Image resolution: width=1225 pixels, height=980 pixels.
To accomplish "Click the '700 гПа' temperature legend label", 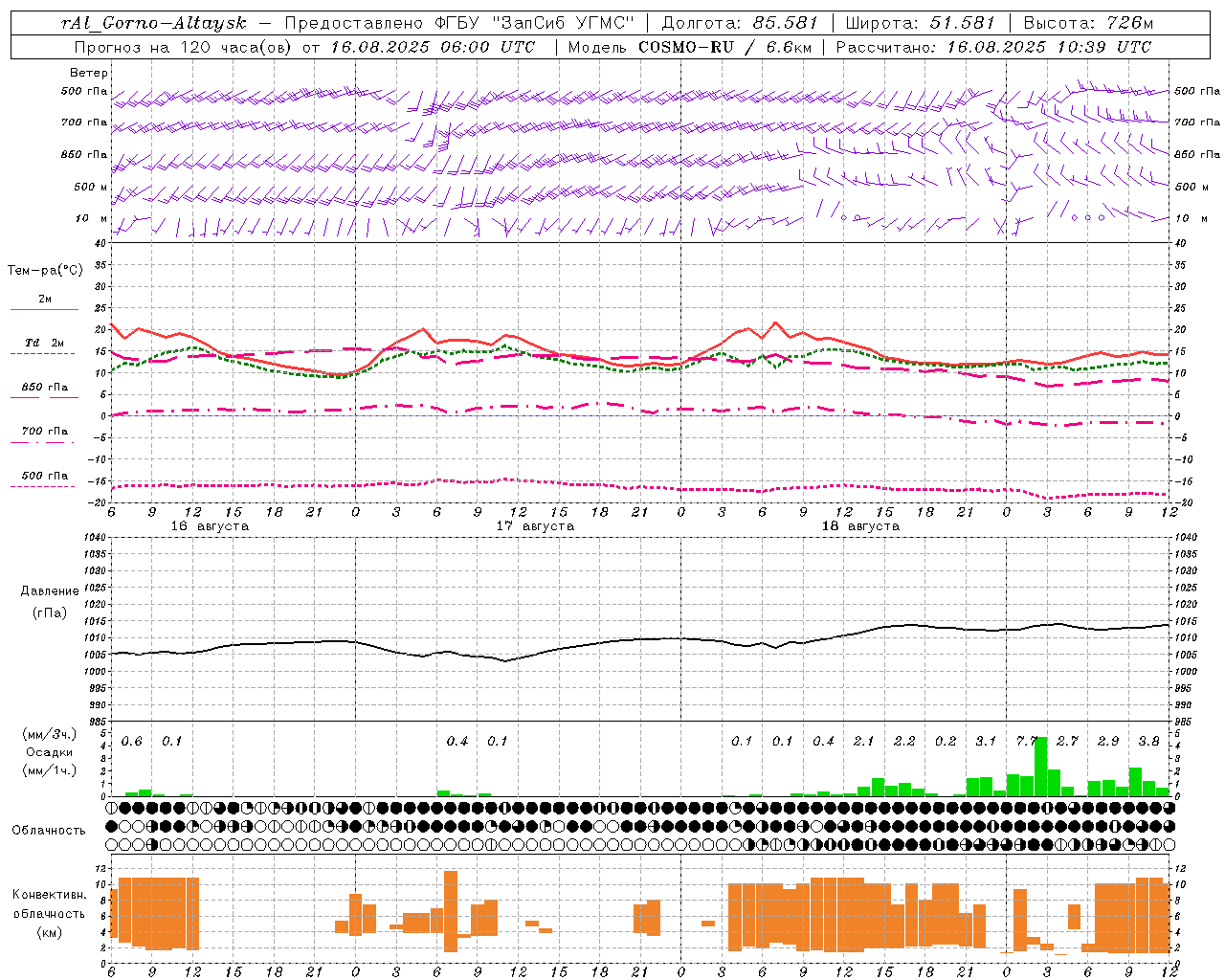I will coord(45,432).
